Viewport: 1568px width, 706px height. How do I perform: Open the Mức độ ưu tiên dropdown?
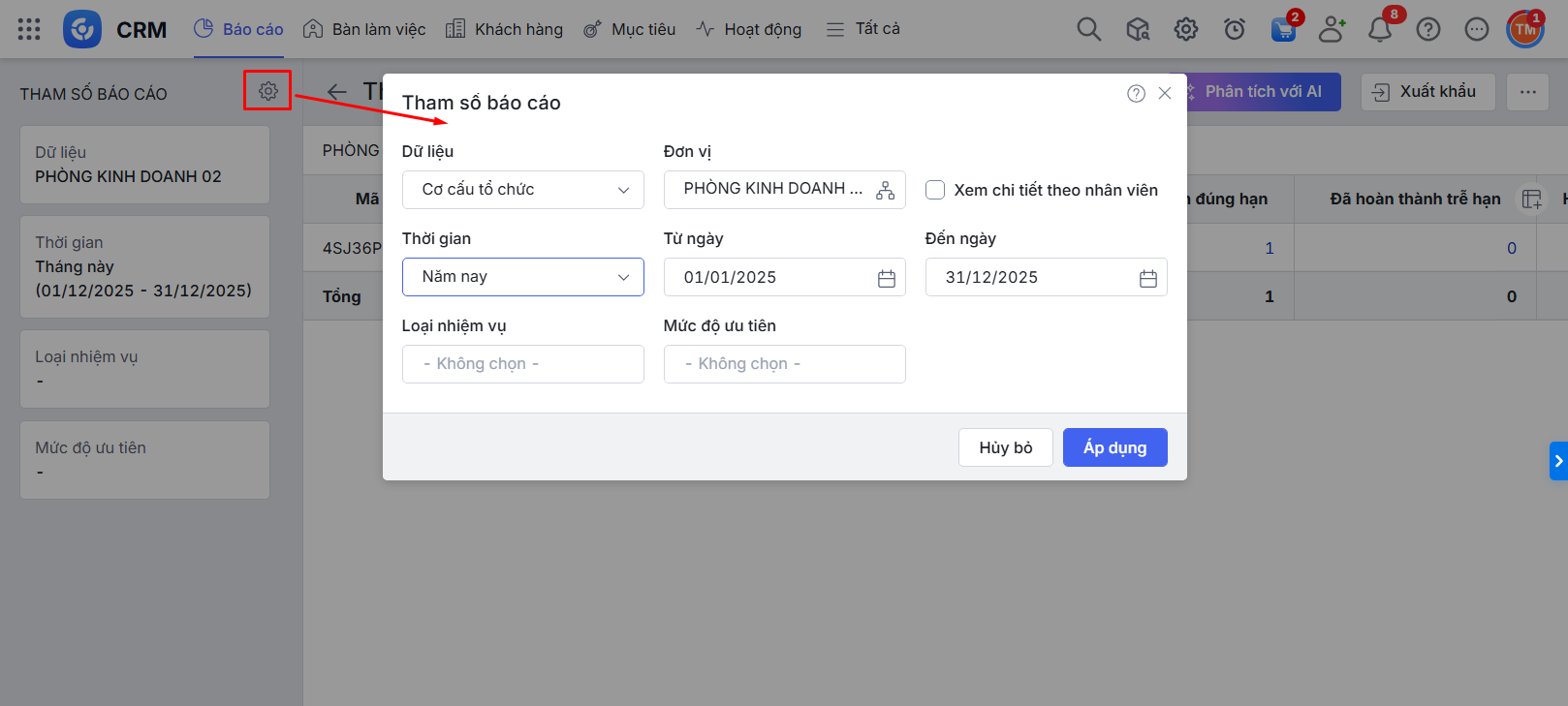[784, 364]
